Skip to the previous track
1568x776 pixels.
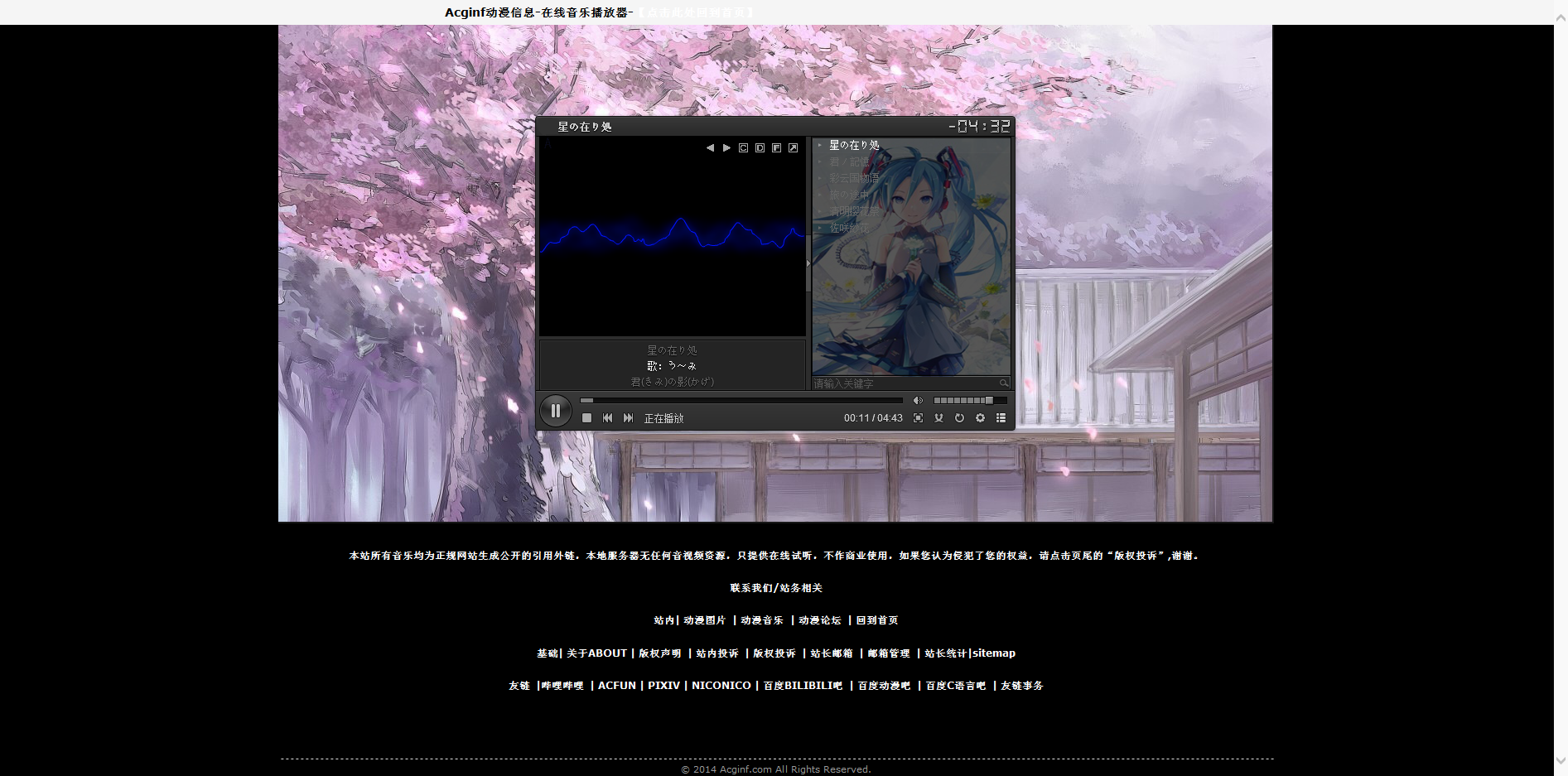(x=607, y=418)
